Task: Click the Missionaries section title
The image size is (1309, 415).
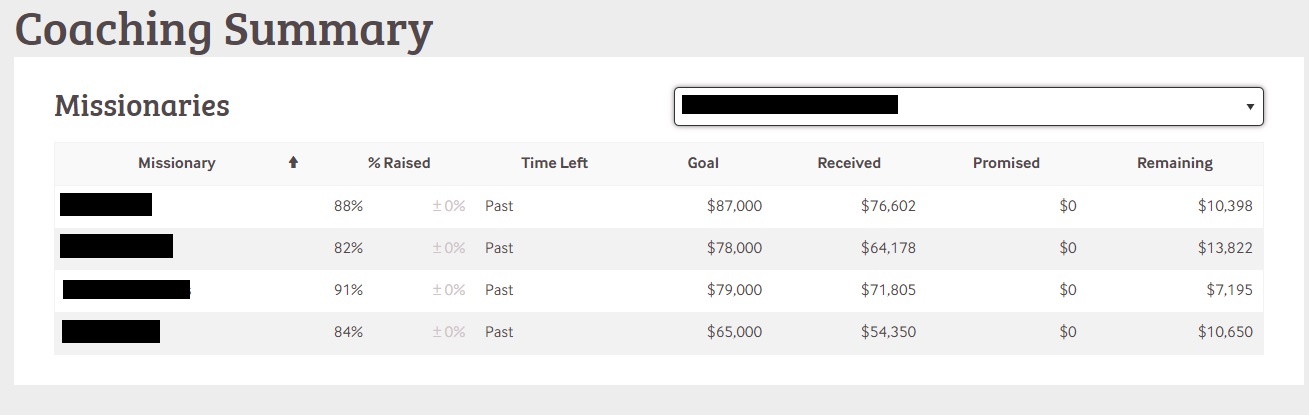Action: coord(142,106)
